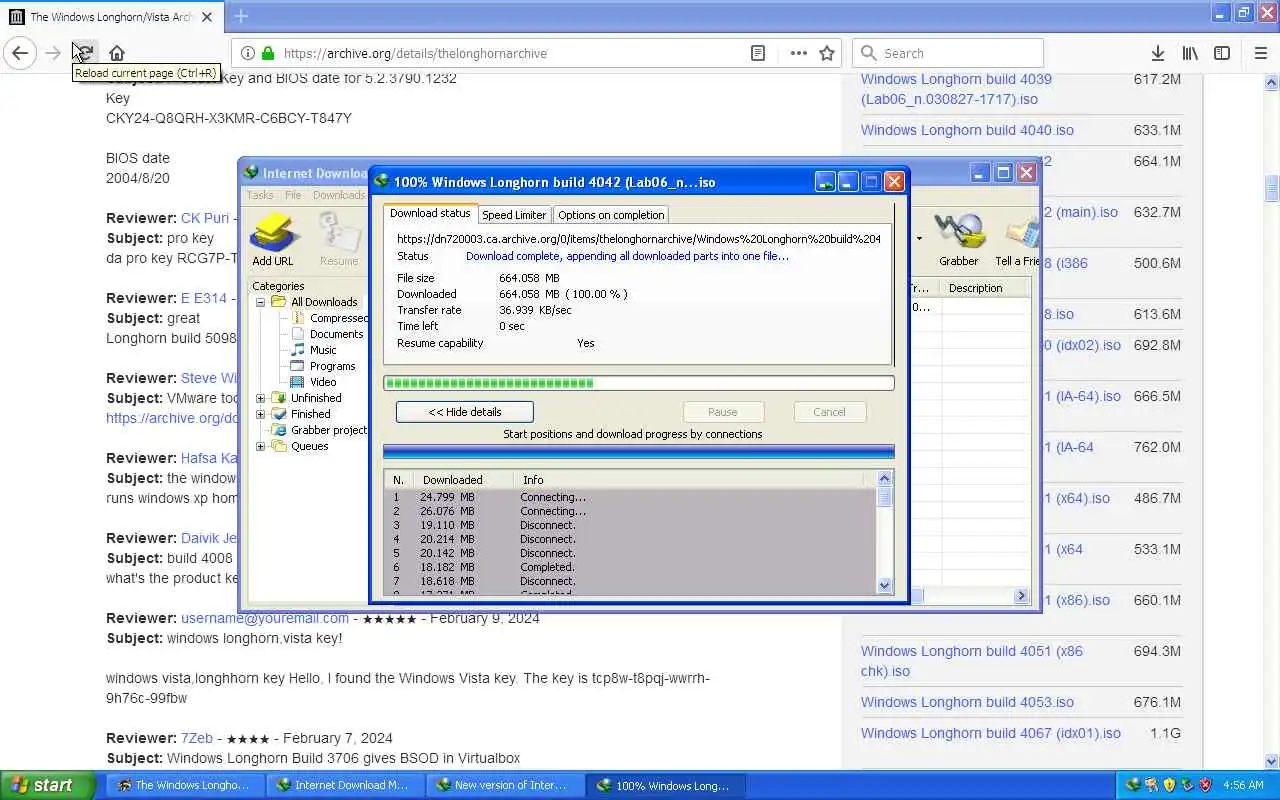Open new tab with plus button
Viewport: 1280px width, 800px height.
point(241,16)
